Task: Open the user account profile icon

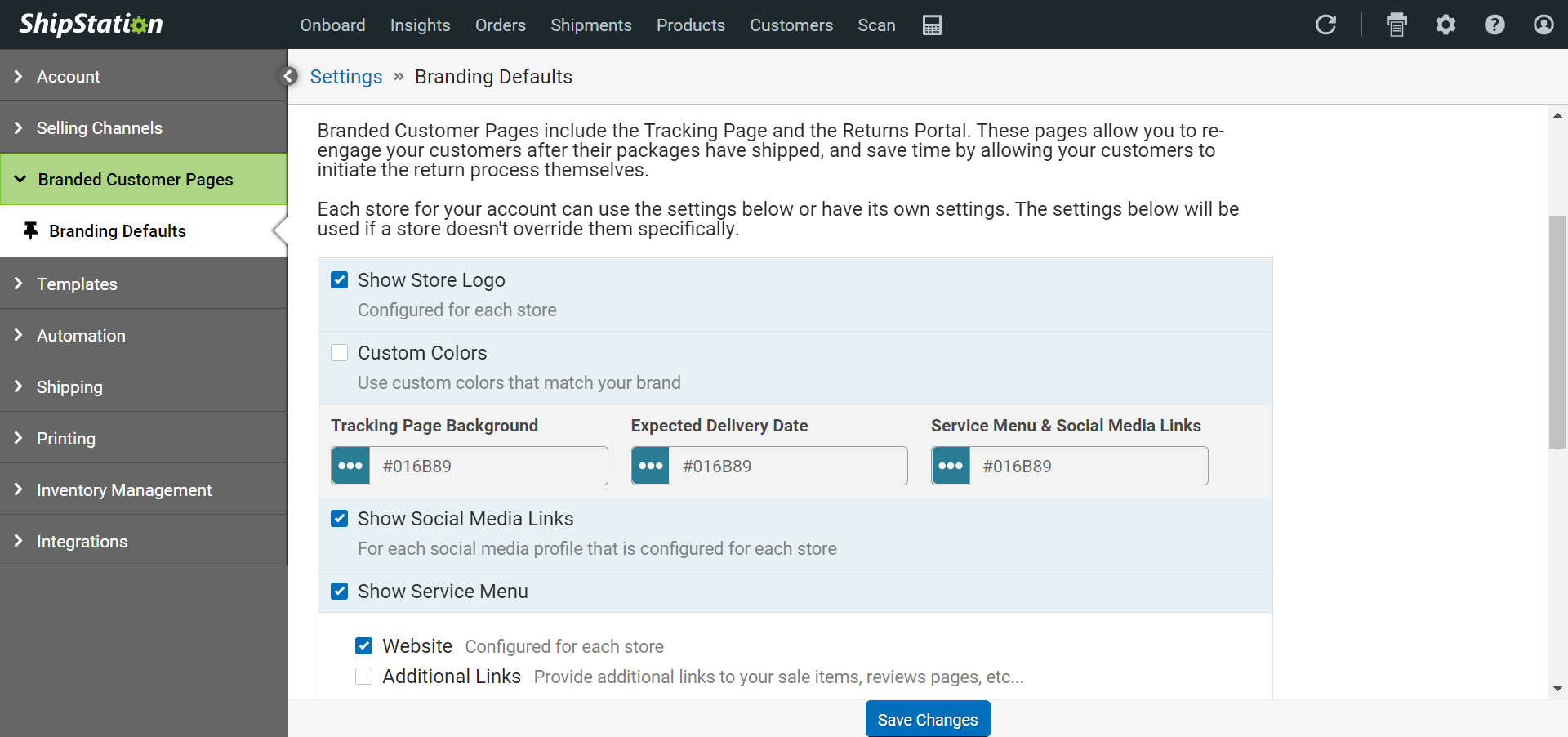Action: [1543, 25]
